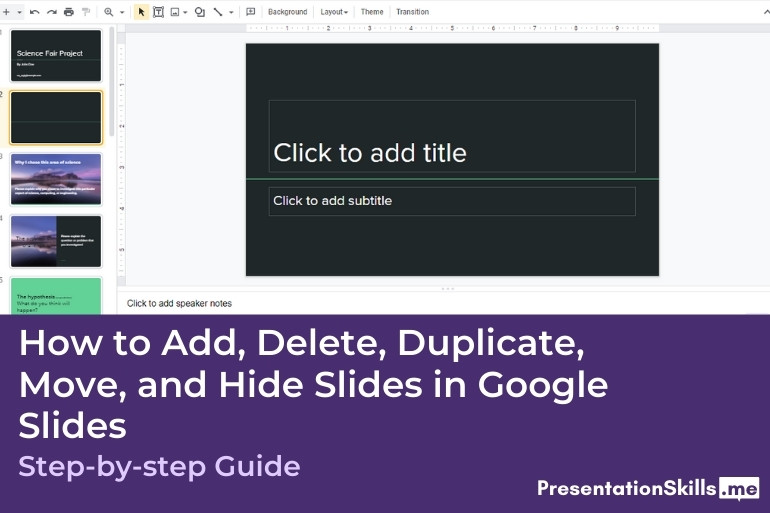The height and width of the screenshot is (513, 770).
Task: Open the Transition panel
Action: tap(412, 12)
